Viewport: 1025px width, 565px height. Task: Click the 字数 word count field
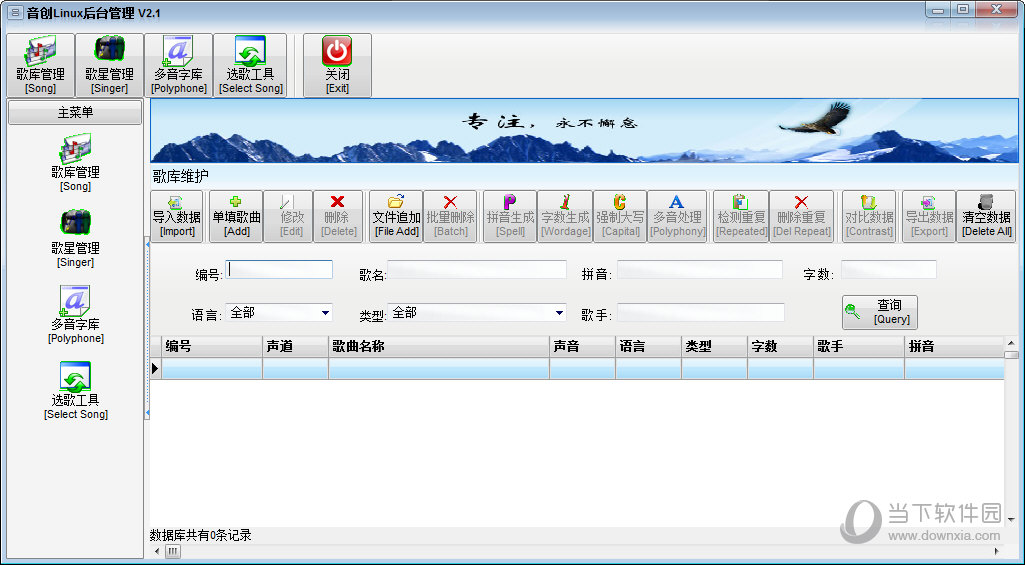coord(888,269)
